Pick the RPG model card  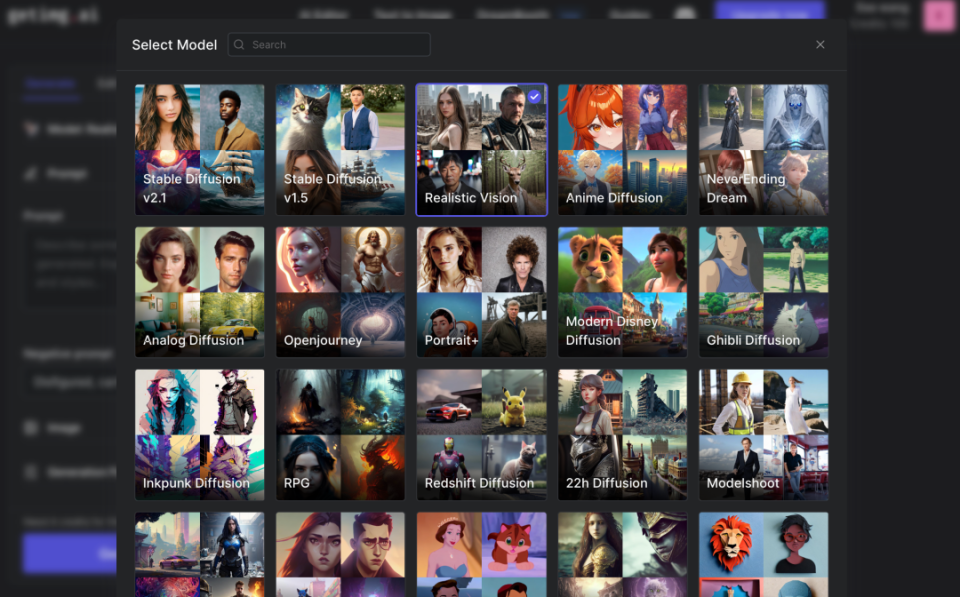pos(340,435)
